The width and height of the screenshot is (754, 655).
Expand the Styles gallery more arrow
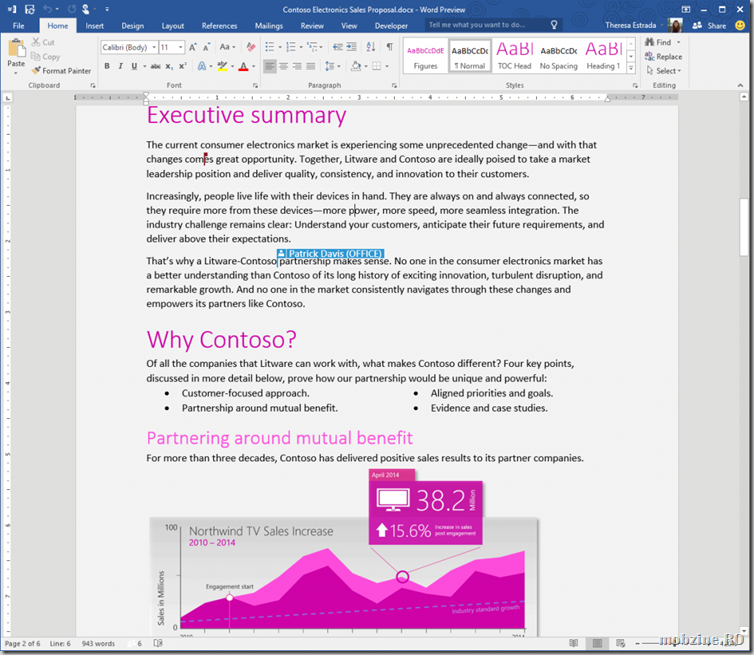tap(631, 68)
